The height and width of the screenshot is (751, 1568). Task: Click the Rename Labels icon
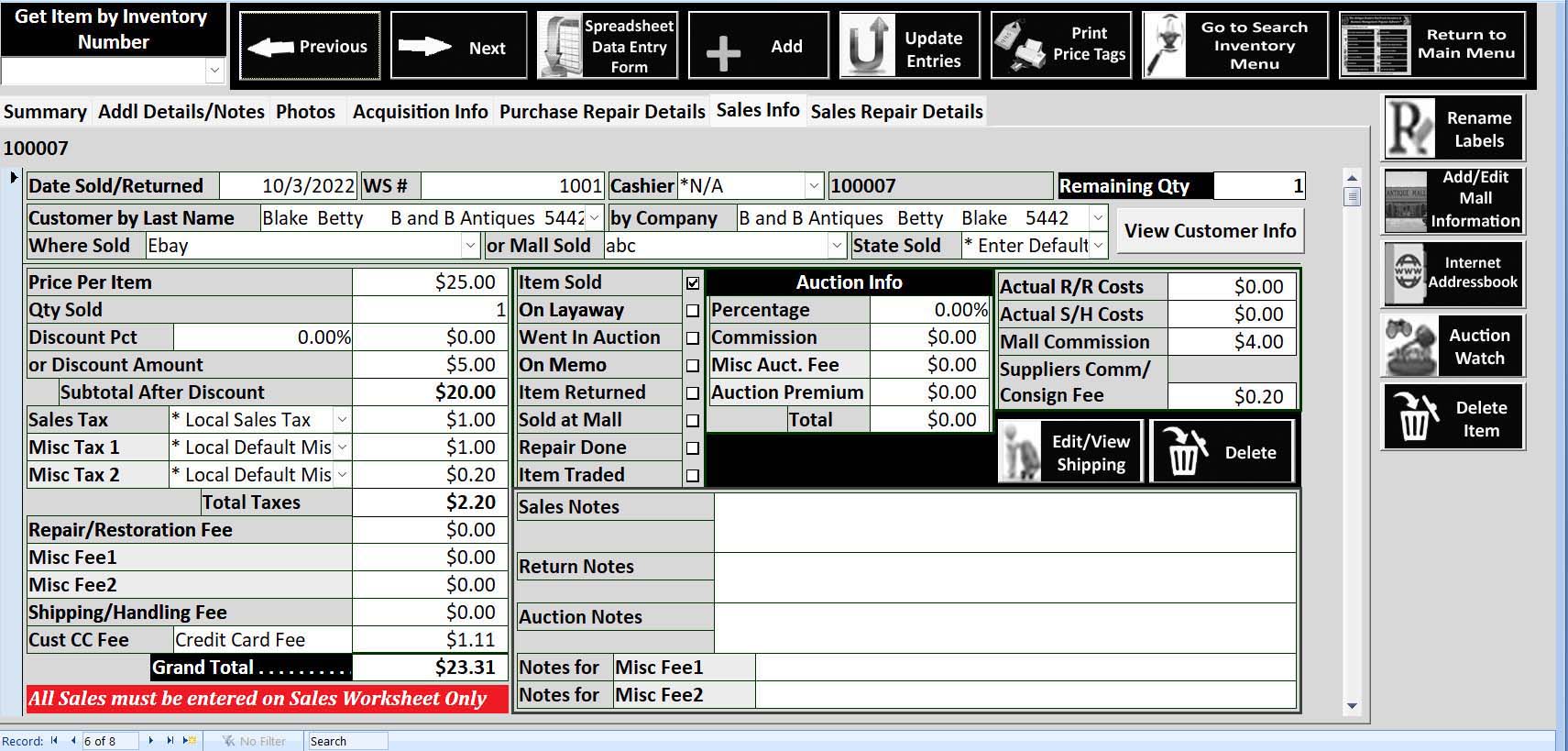tap(1409, 128)
